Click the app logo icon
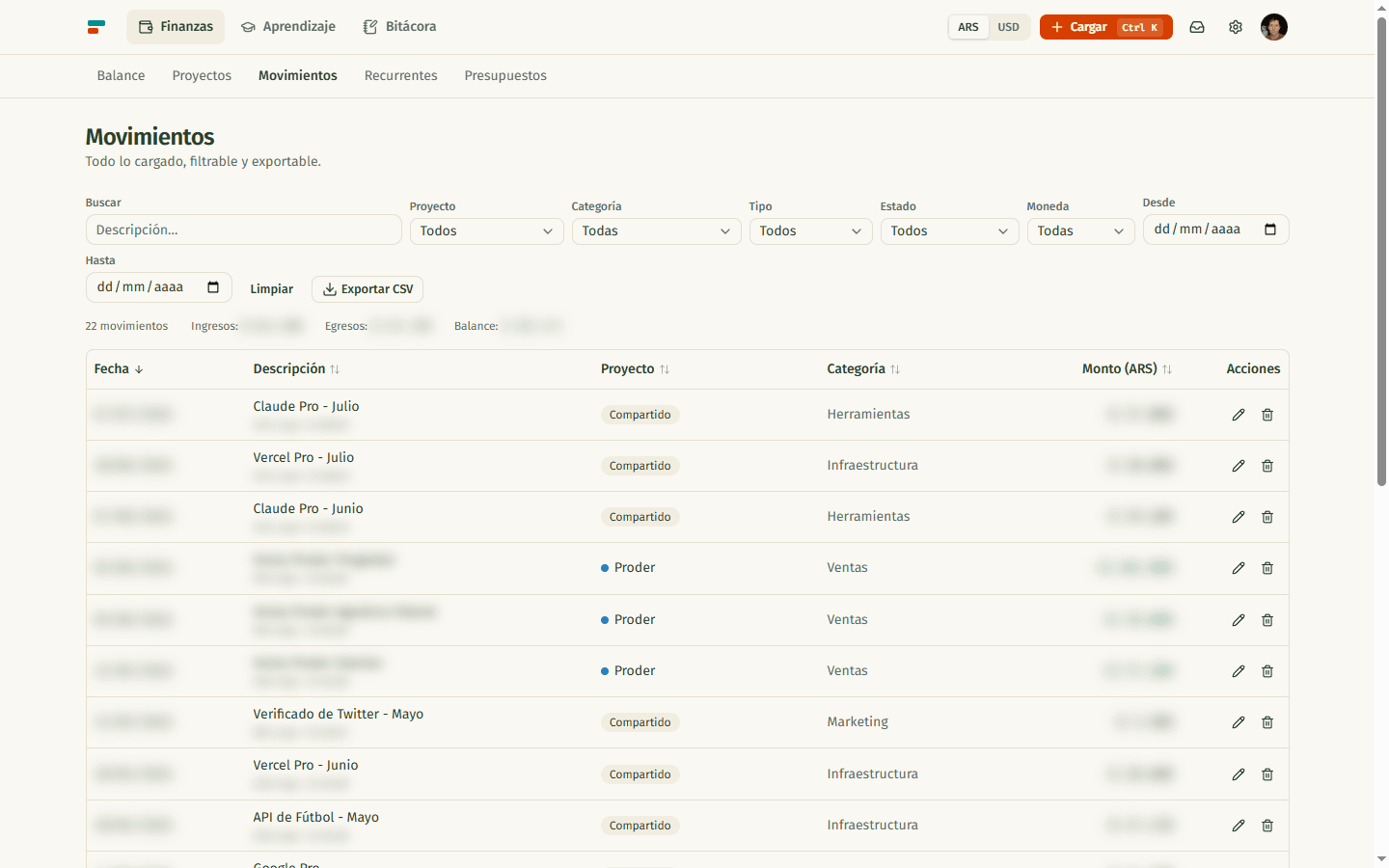This screenshot has height=868, width=1389. (95, 27)
